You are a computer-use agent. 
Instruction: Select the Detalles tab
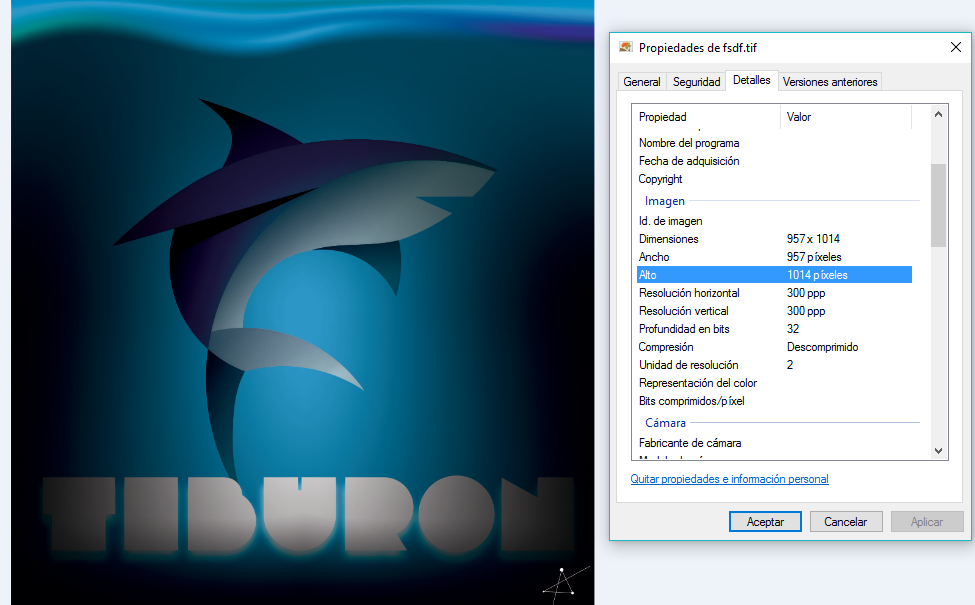(x=751, y=80)
